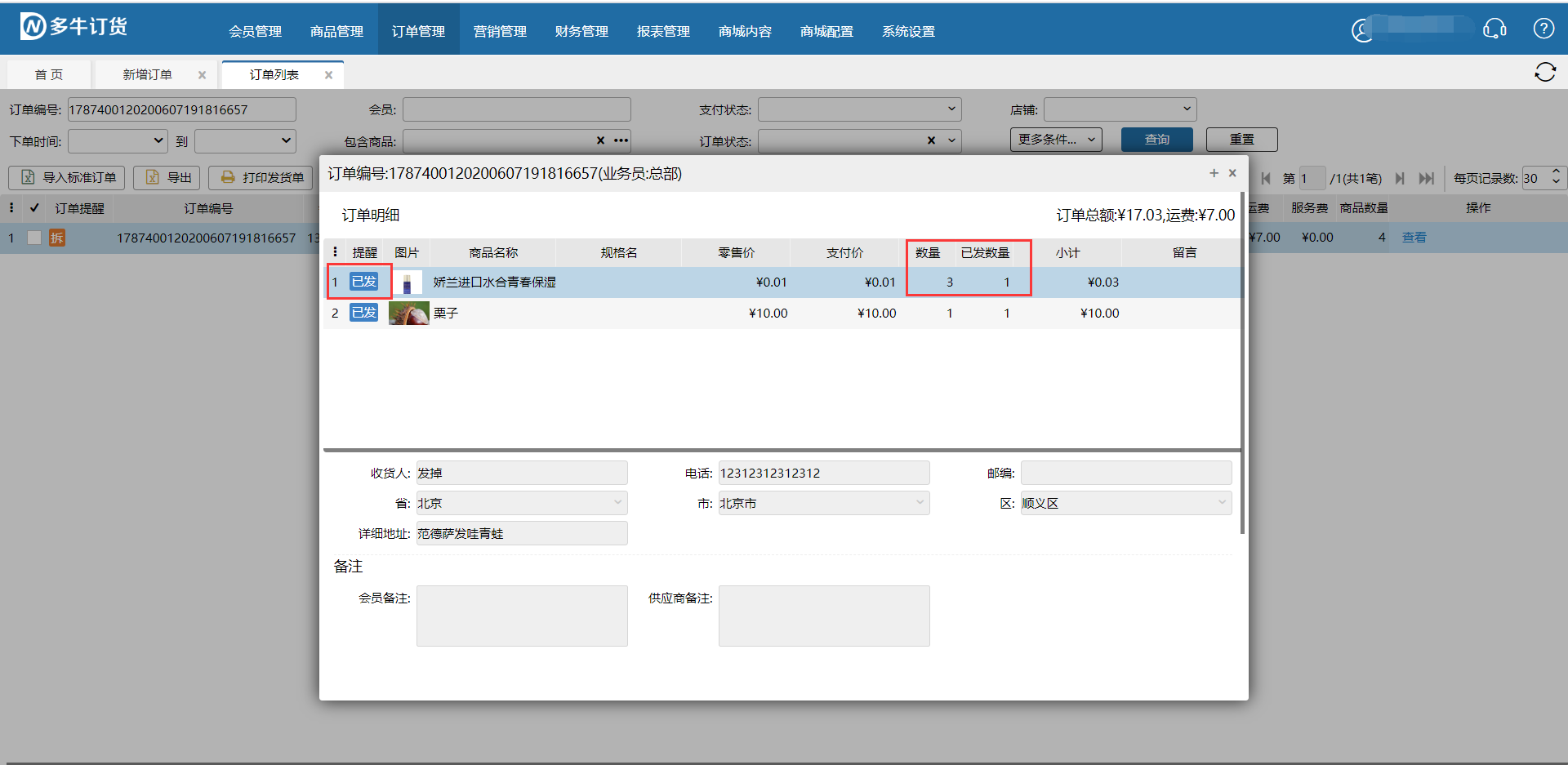Click the 查询 search button
The width and height of the screenshot is (1568, 765).
coord(1156,140)
